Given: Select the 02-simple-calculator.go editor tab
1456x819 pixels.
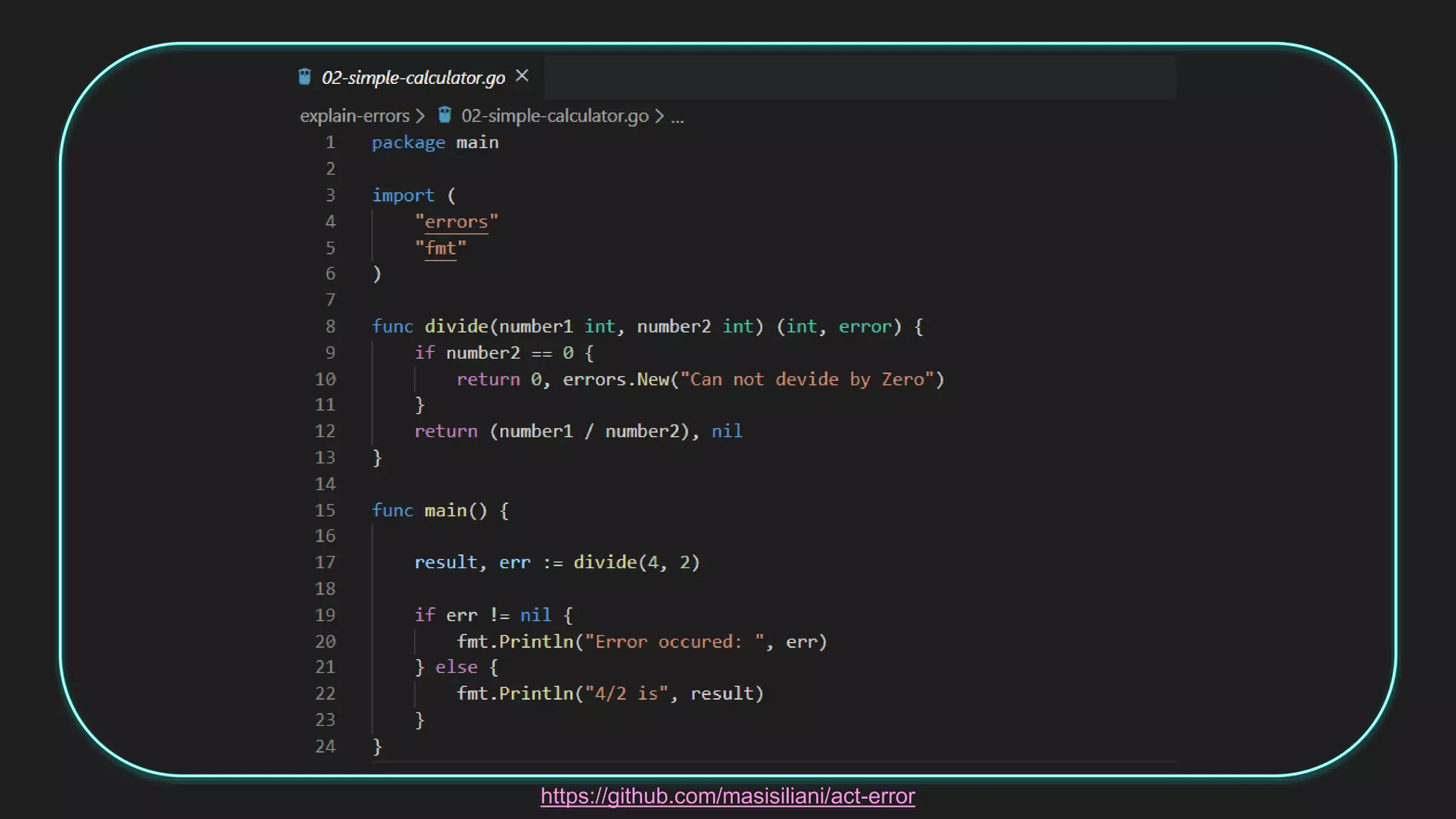Looking at the screenshot, I should pos(414,77).
